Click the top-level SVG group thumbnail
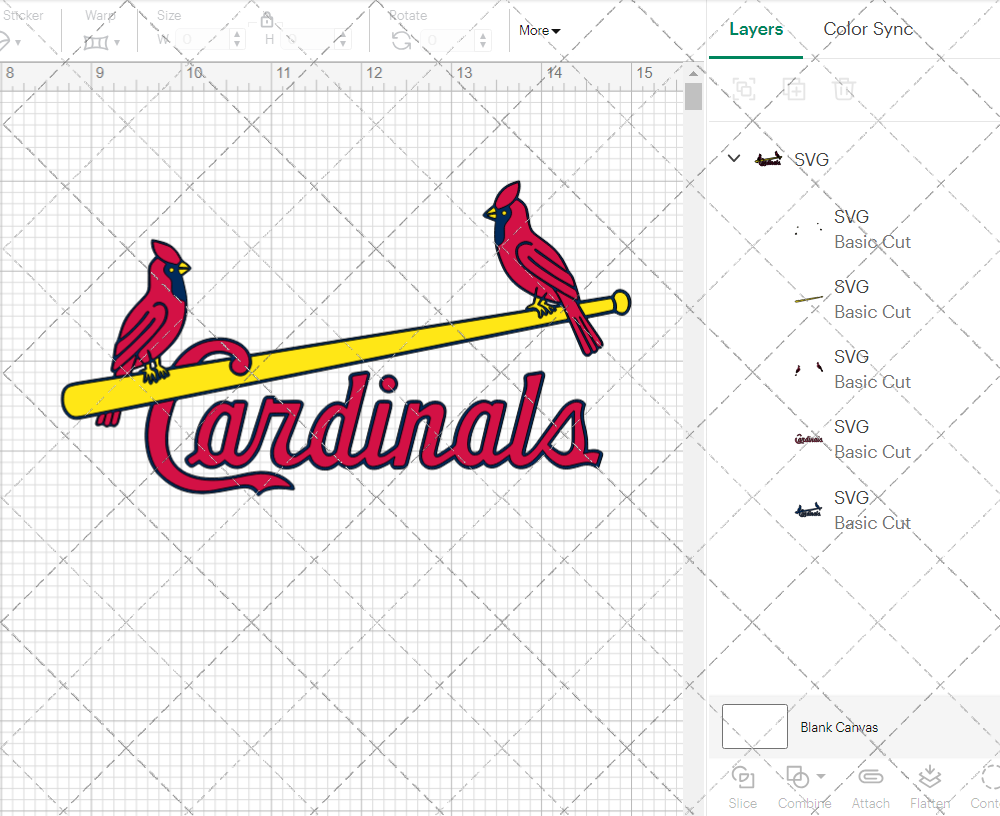Screen dimensions: 1000x816 click(x=768, y=159)
